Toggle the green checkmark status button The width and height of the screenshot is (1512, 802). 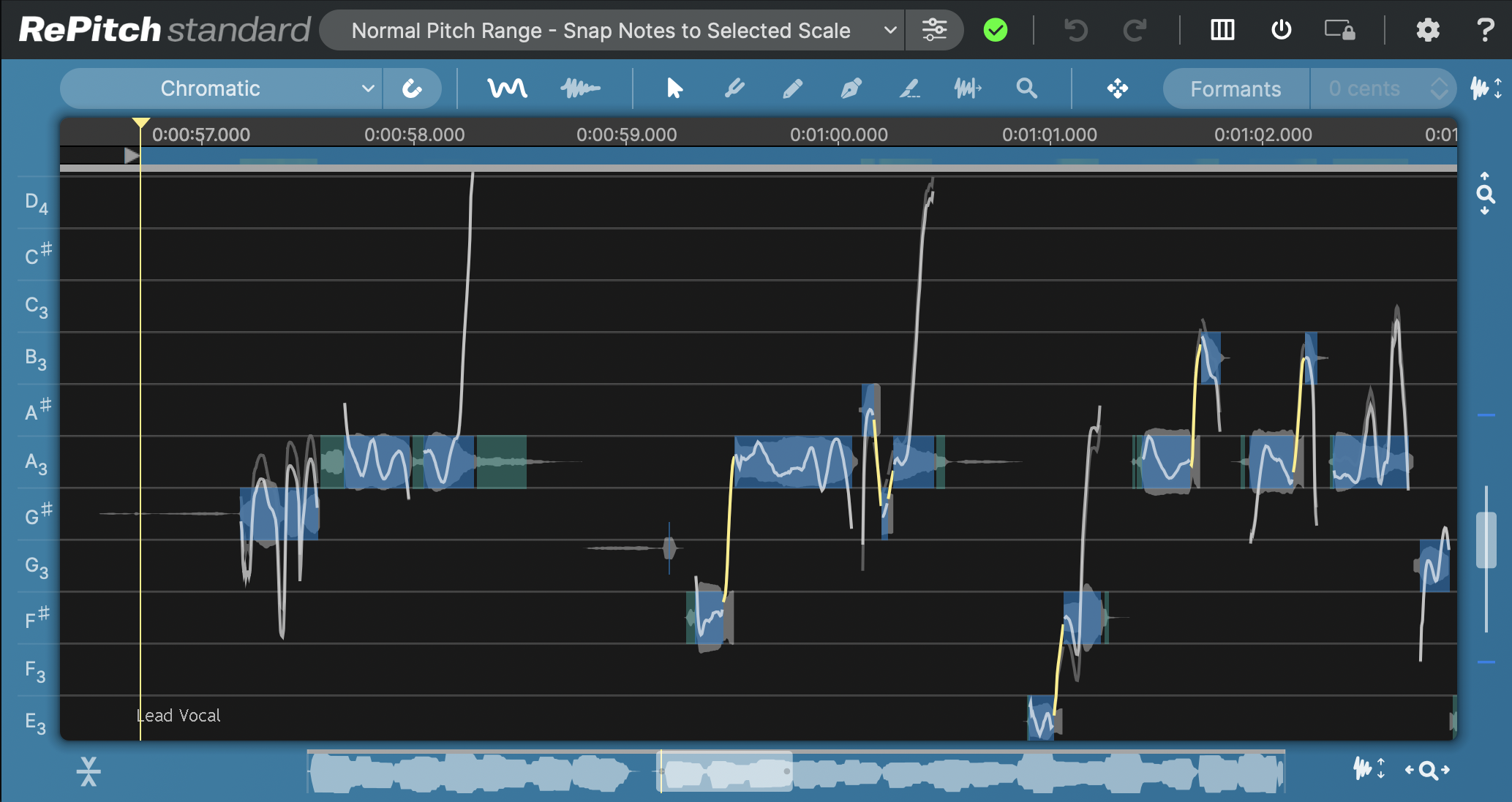996,30
